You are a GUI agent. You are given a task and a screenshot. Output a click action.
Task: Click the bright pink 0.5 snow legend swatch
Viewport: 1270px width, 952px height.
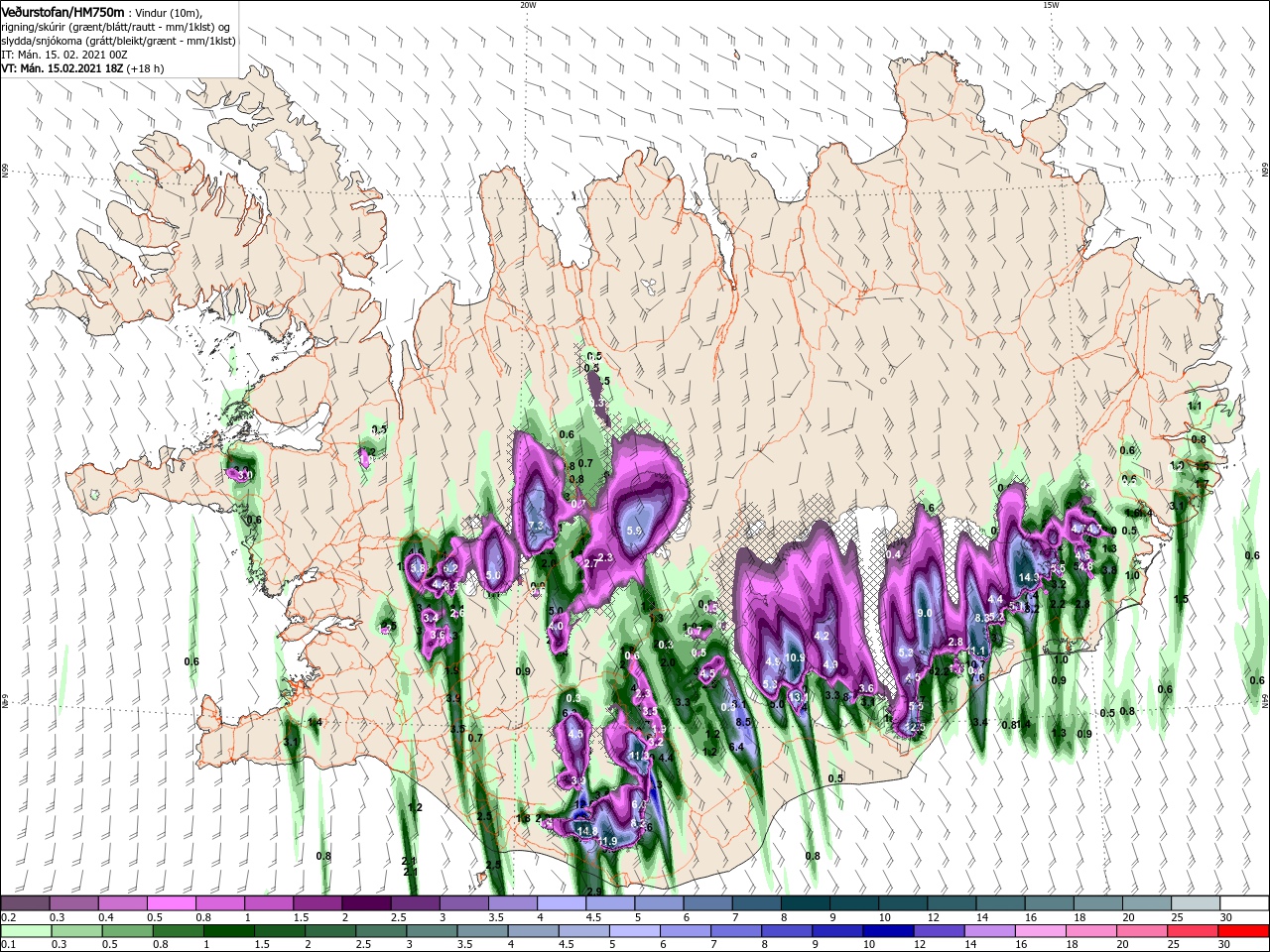coord(172,903)
